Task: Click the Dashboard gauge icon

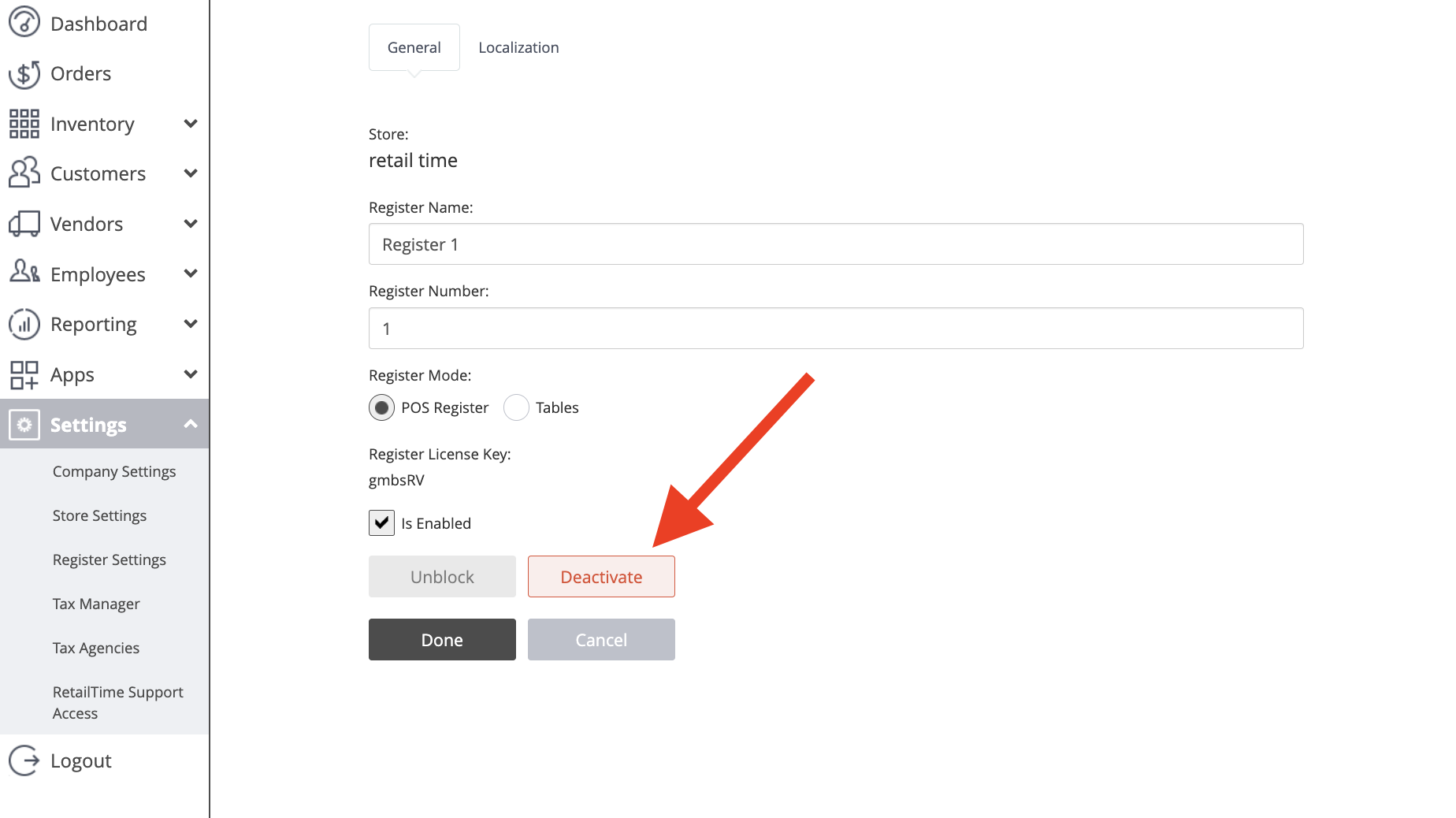Action: [24, 22]
